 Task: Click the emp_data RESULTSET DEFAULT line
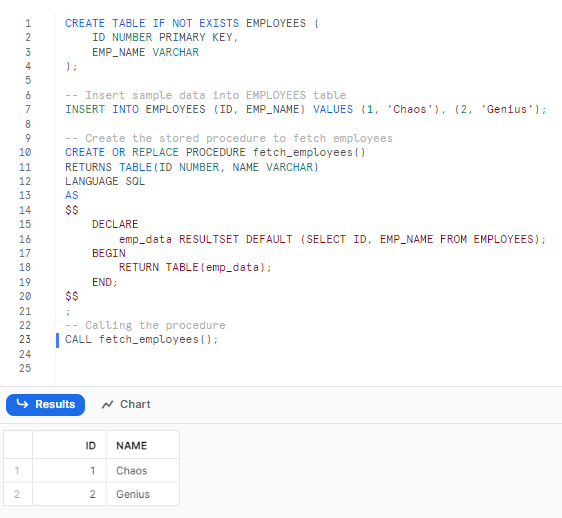pyautogui.click(x=332, y=239)
